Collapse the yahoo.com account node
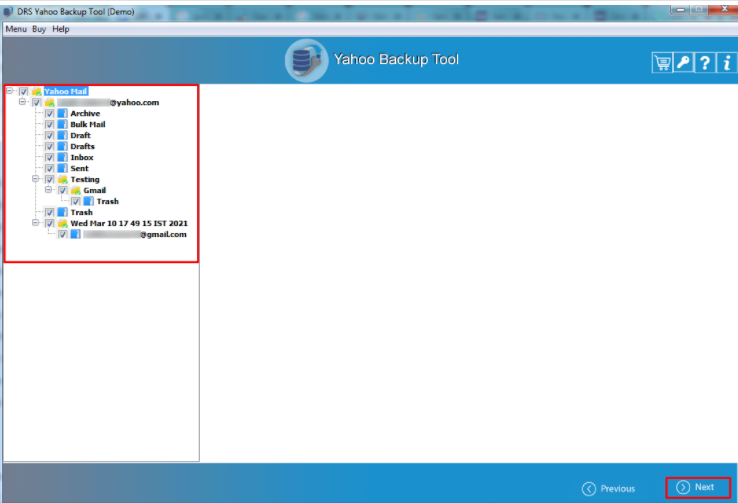738x503 pixels. point(22,102)
